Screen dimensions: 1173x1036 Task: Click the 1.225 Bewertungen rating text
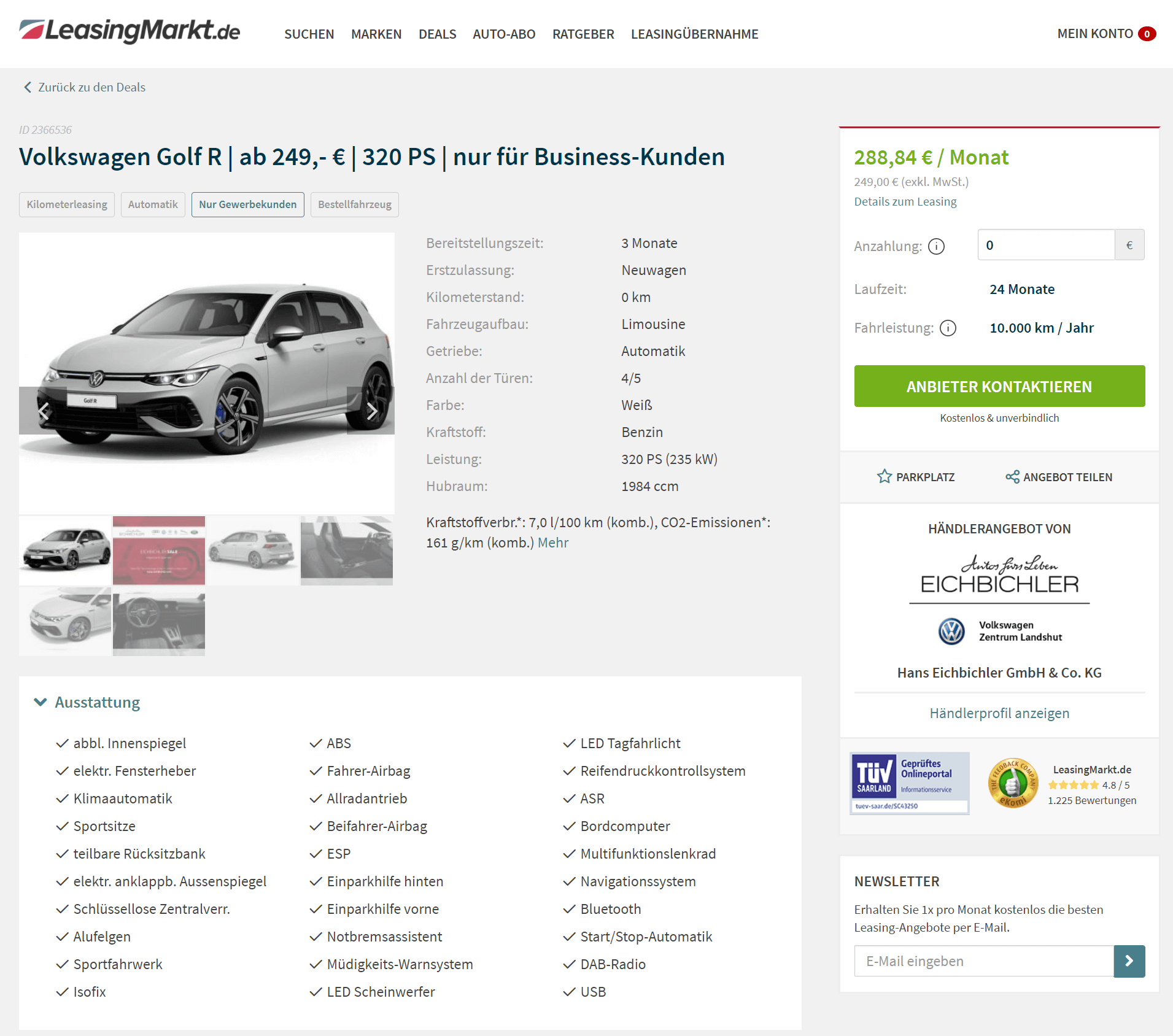(x=1092, y=800)
